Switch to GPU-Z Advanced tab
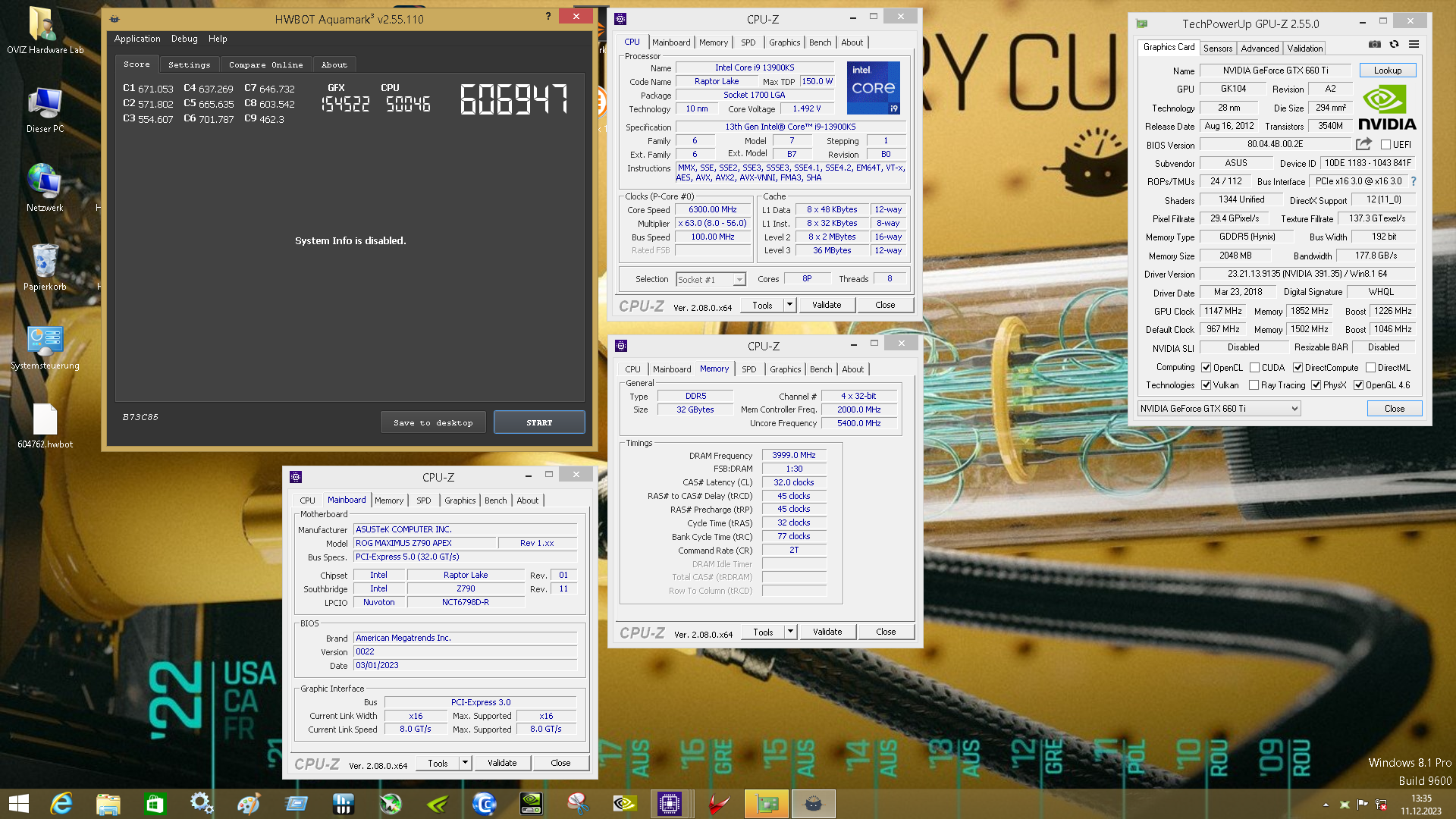1456x819 pixels. coord(1260,48)
